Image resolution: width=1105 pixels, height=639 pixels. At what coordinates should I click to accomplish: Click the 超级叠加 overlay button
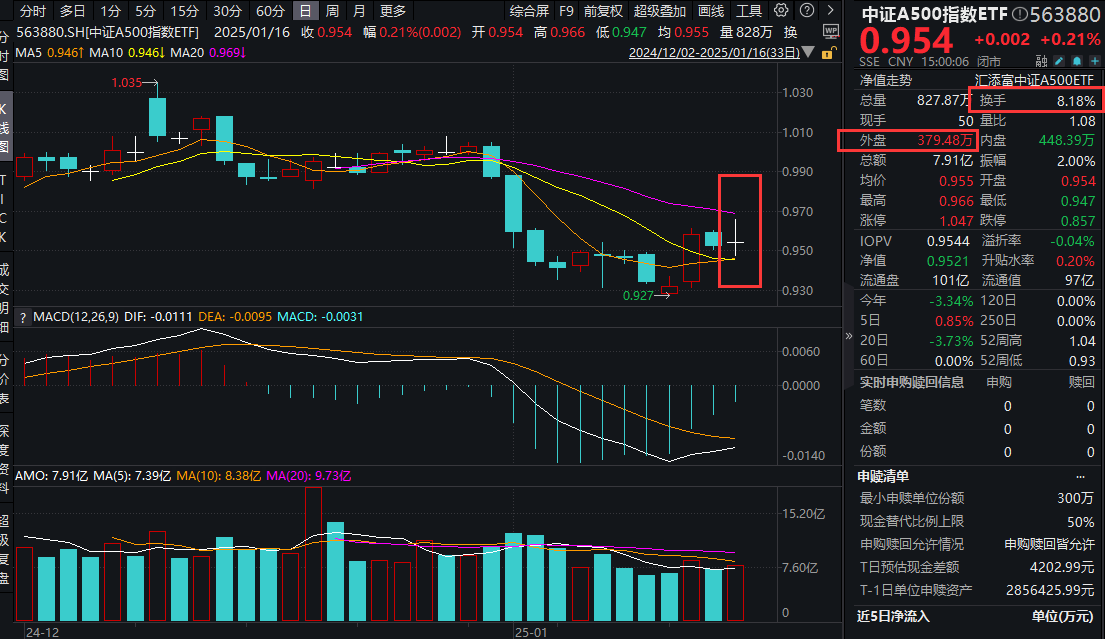pyautogui.click(x=660, y=11)
